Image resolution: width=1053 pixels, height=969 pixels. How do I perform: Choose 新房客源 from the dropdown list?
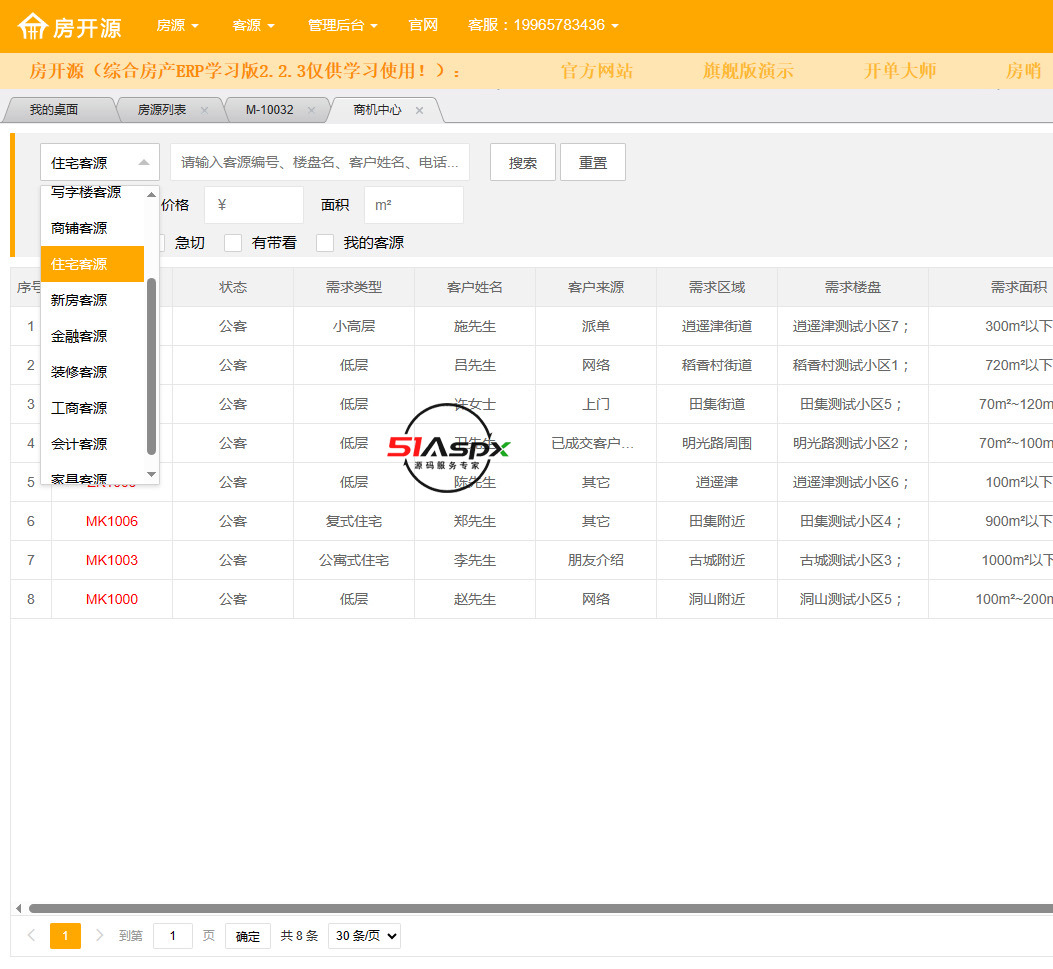(80, 300)
